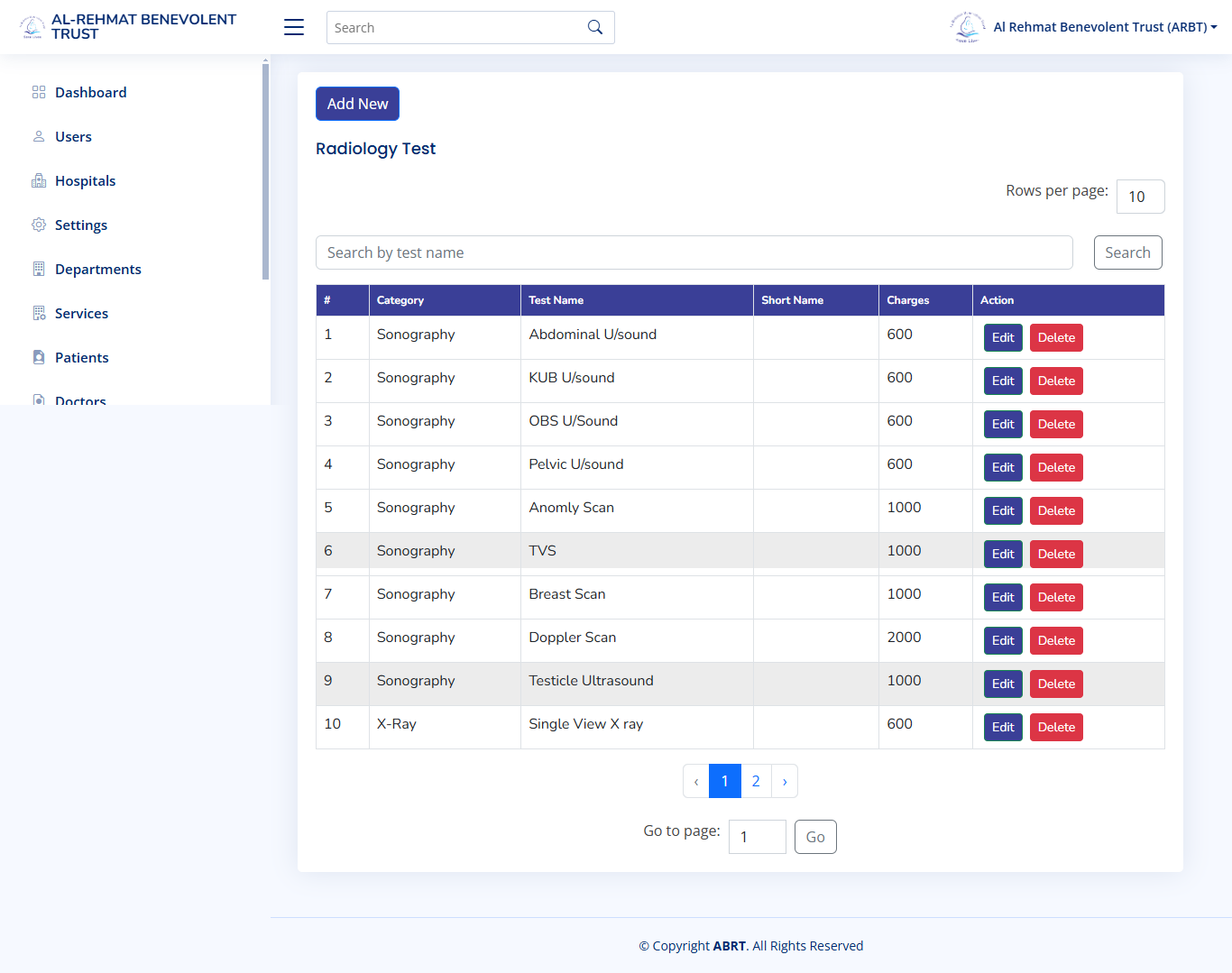Image resolution: width=1232 pixels, height=973 pixels.
Task: Delete the TVS sonography test
Action: click(x=1056, y=554)
